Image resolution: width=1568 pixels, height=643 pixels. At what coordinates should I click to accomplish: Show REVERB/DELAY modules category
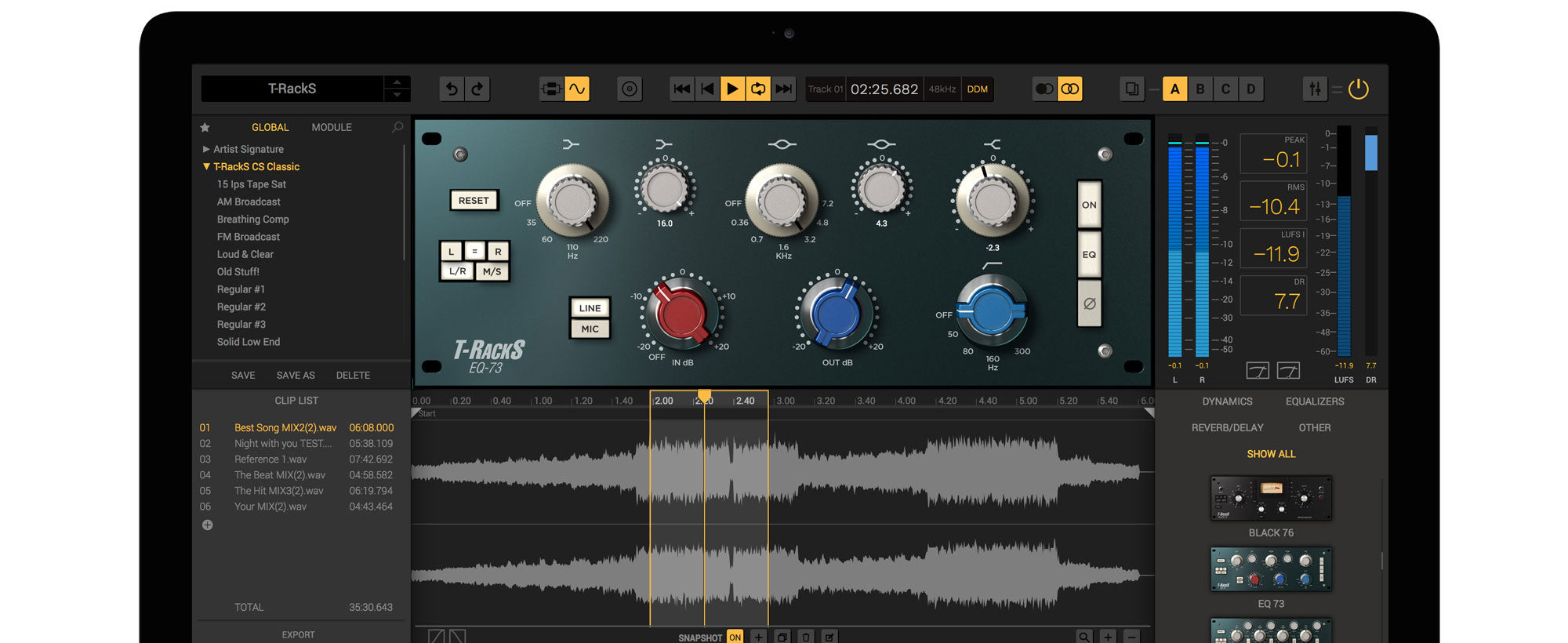1227,428
